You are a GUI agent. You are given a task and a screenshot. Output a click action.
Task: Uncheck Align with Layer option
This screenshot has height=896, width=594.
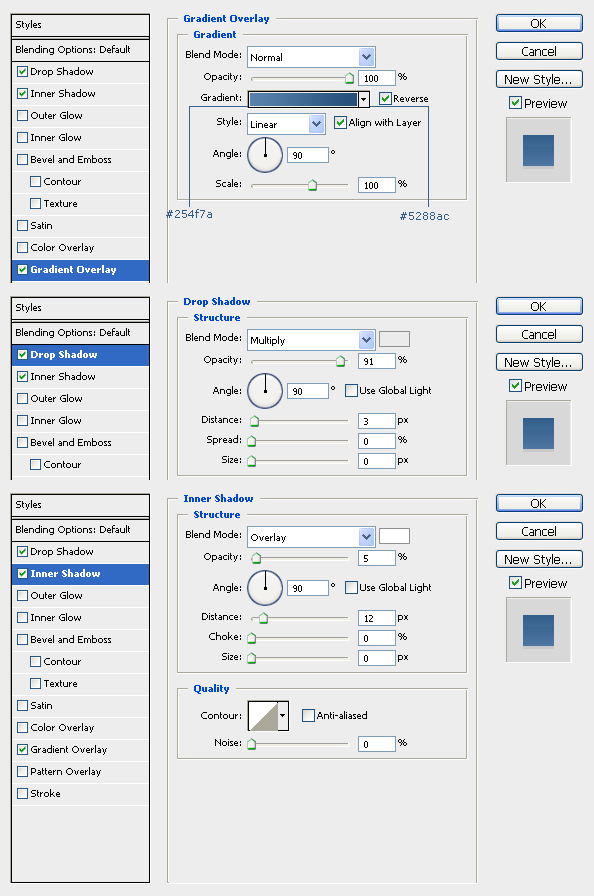340,122
